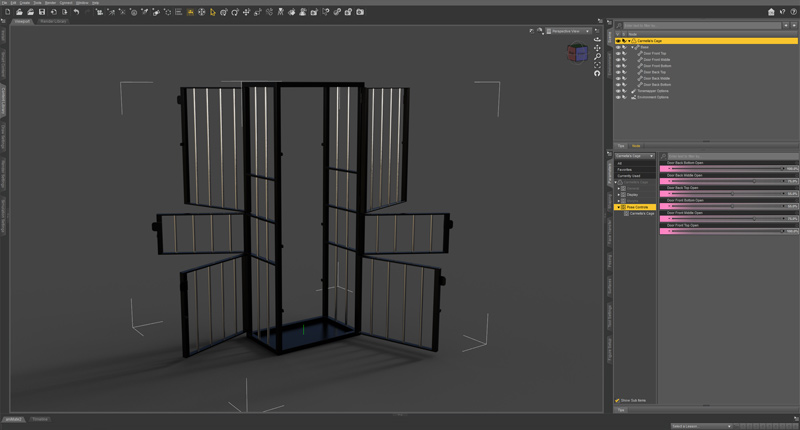Hide Door Front Top using its eye icon
800x430 pixels.
[618, 54]
